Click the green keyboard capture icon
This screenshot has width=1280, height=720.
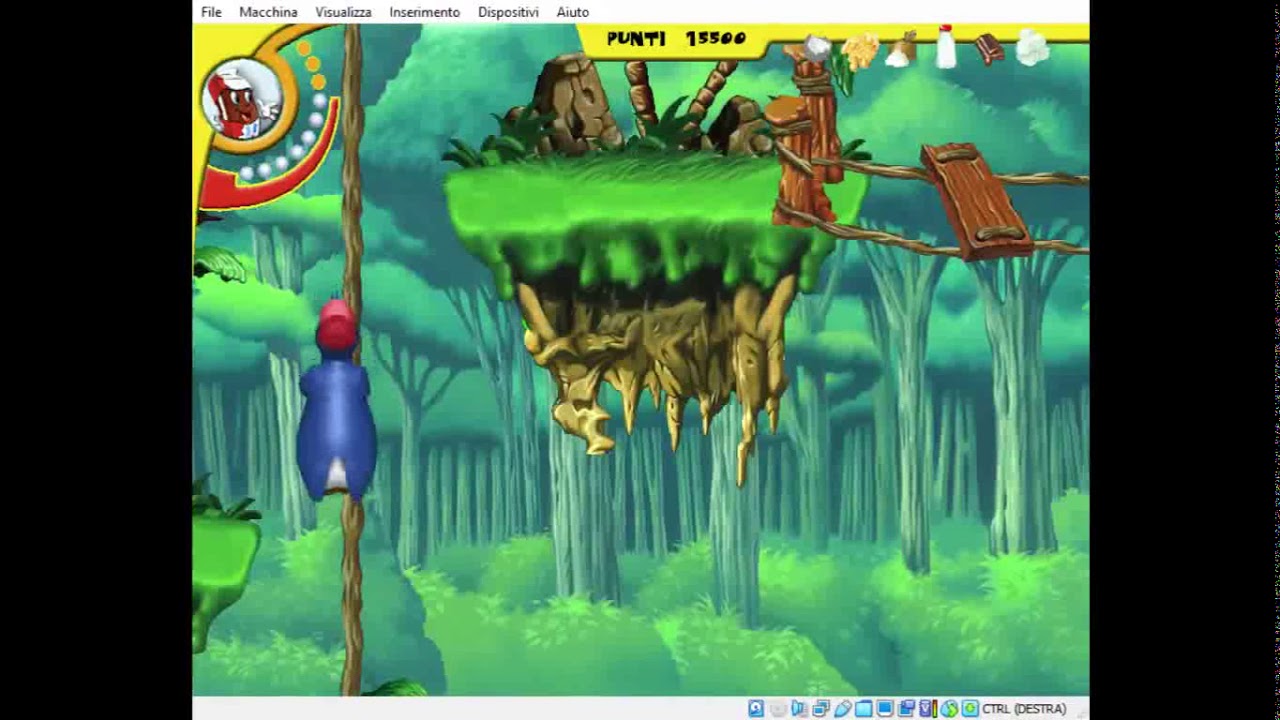point(970,709)
